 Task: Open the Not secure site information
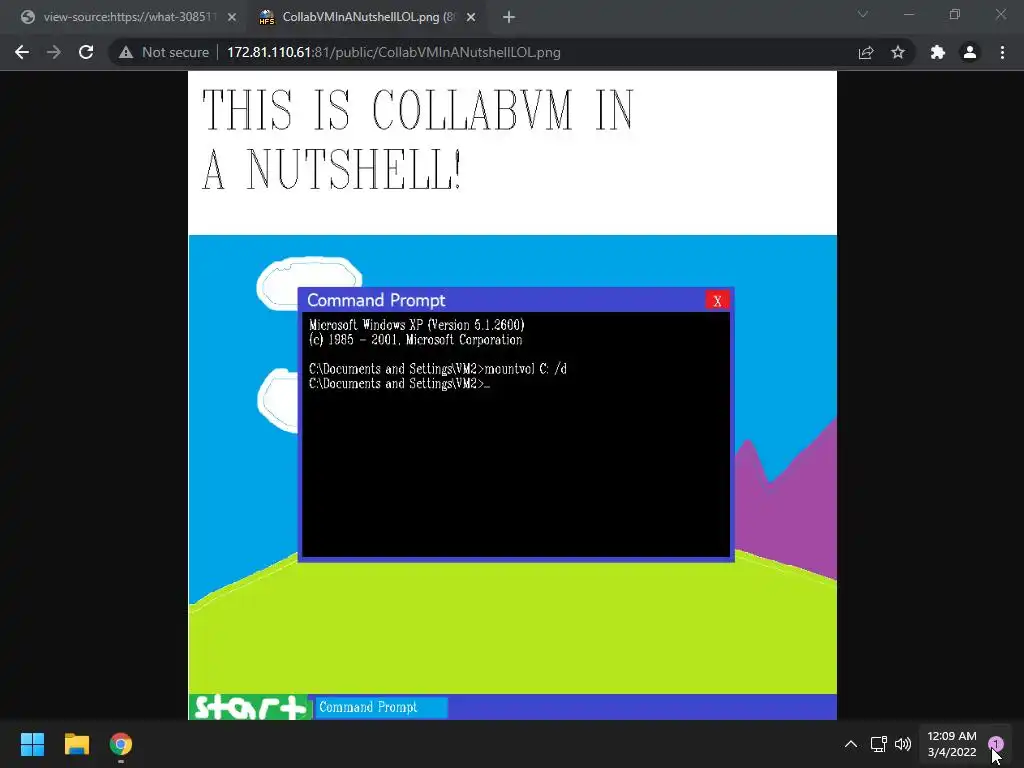[164, 52]
